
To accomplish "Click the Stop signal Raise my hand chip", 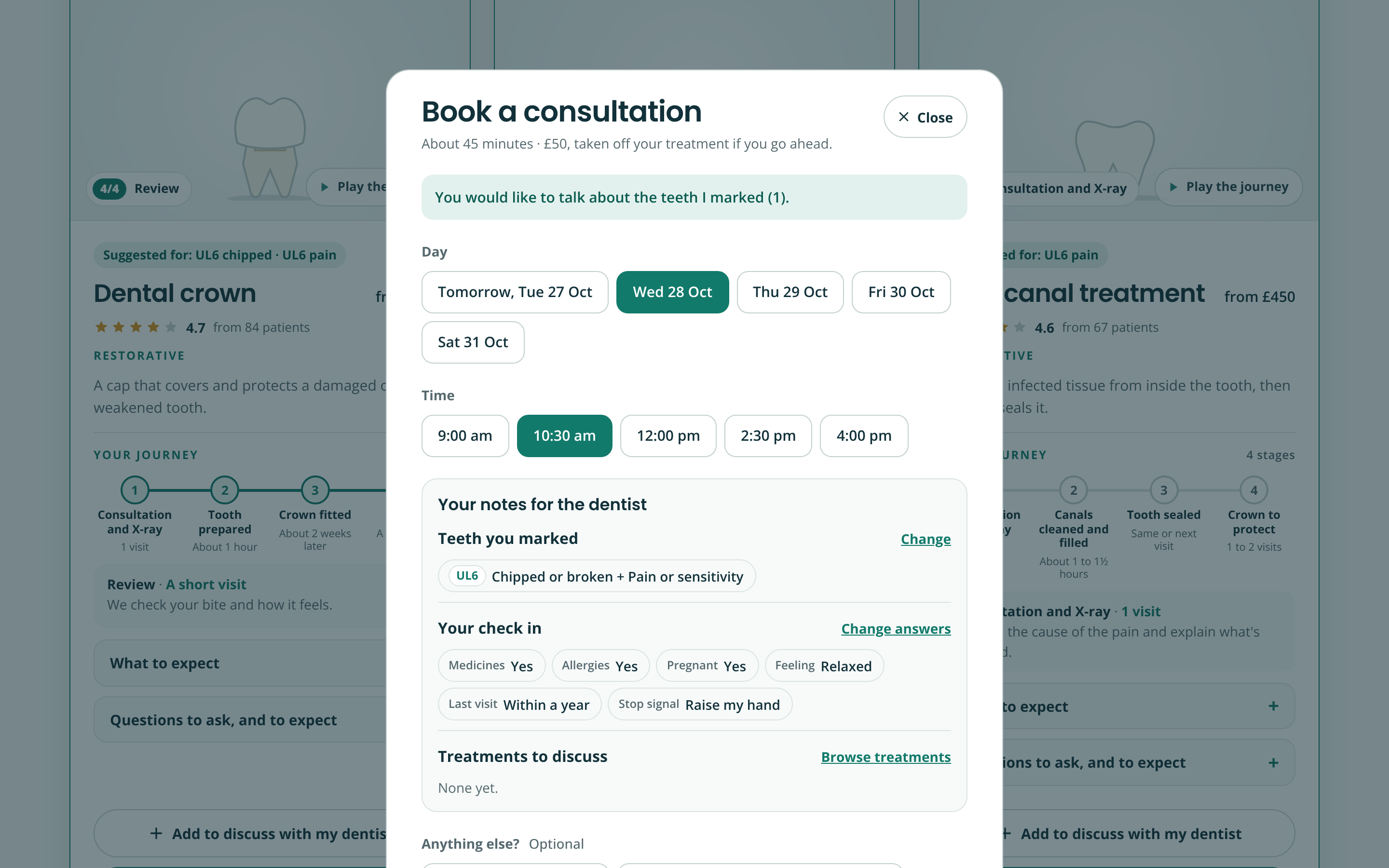I will point(700,705).
